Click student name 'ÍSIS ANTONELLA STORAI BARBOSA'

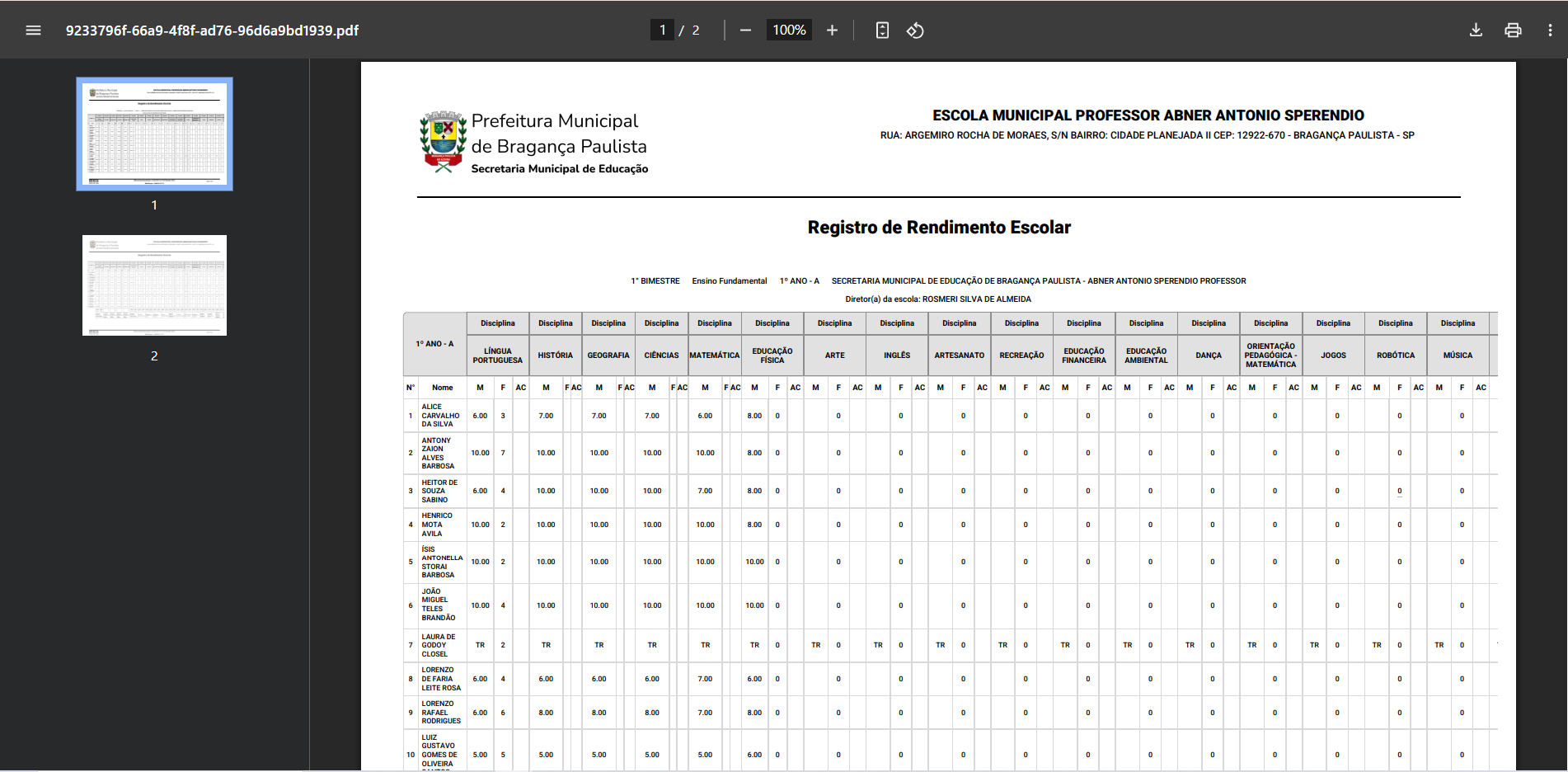coord(442,562)
